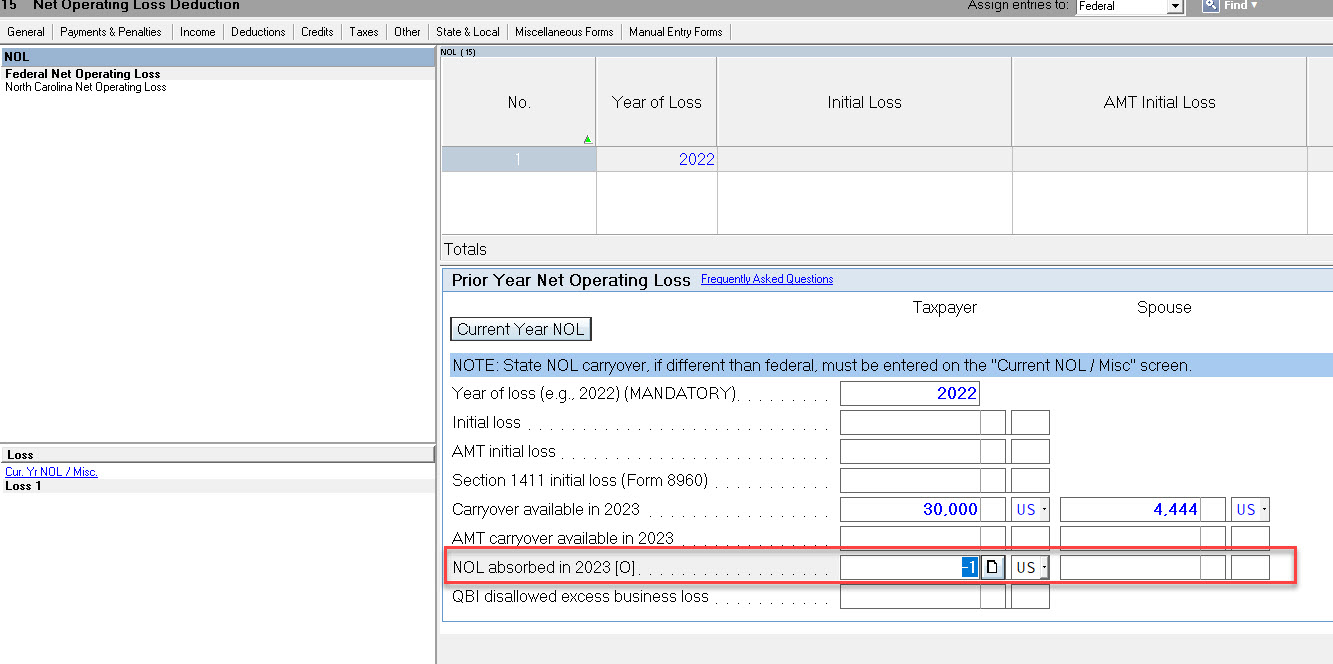Open the Manual Entry Forms tab
1333x664 pixels.
(676, 31)
